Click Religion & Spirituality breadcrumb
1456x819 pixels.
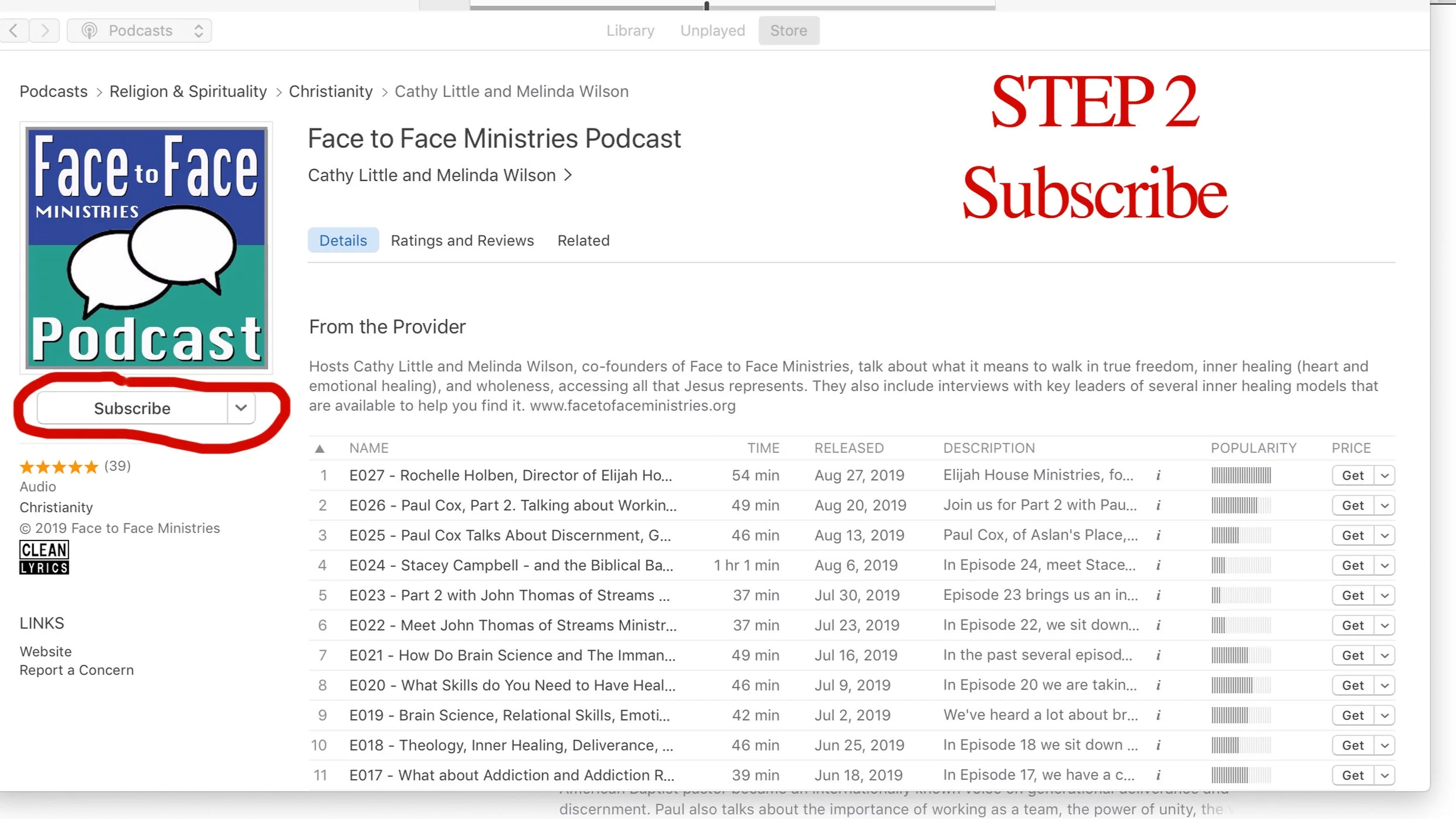(188, 91)
